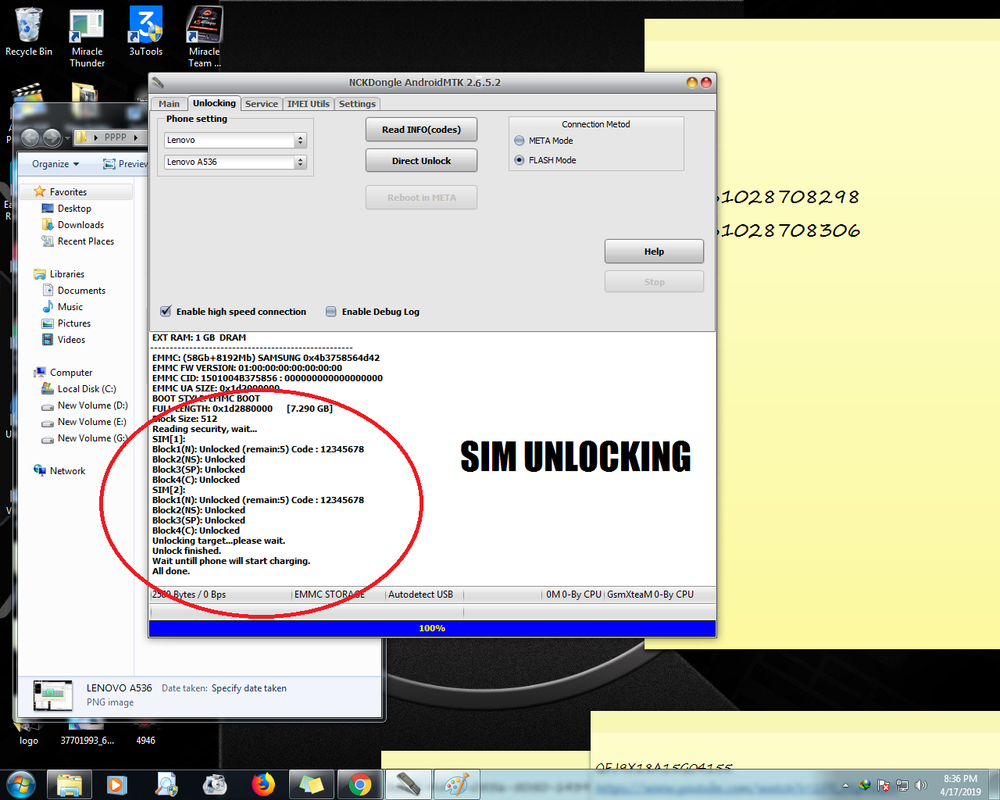Open Firefox from the taskbar
Screen dimensions: 1000x800
click(x=263, y=784)
